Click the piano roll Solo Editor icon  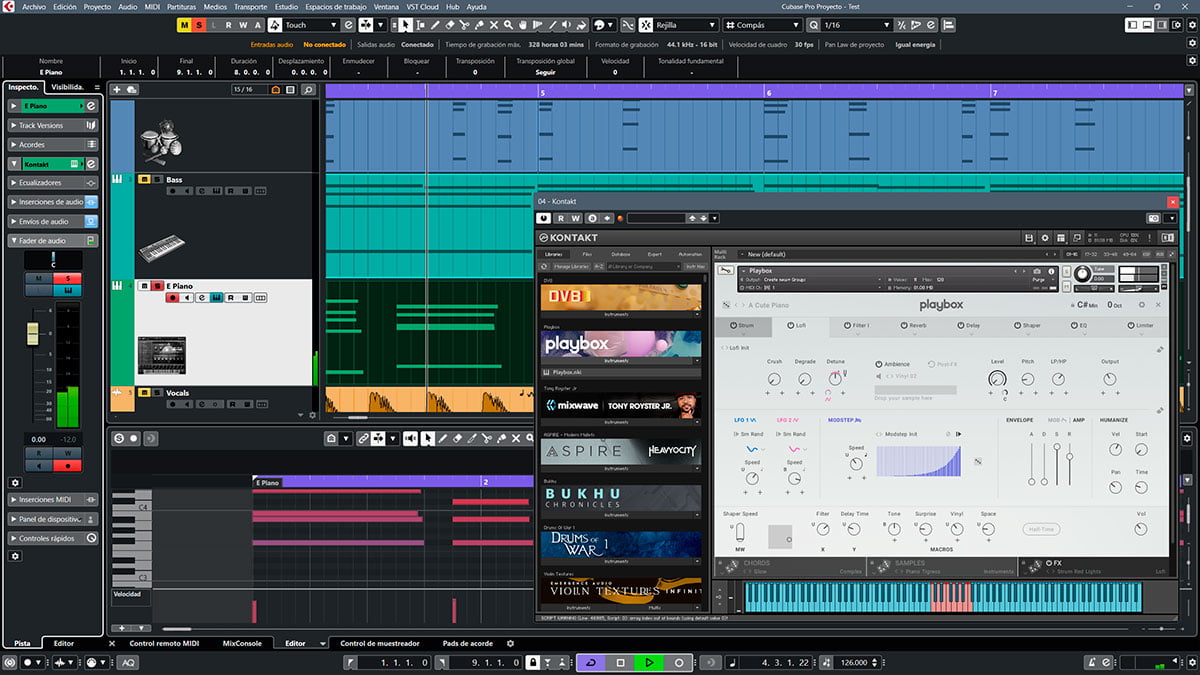pos(119,438)
